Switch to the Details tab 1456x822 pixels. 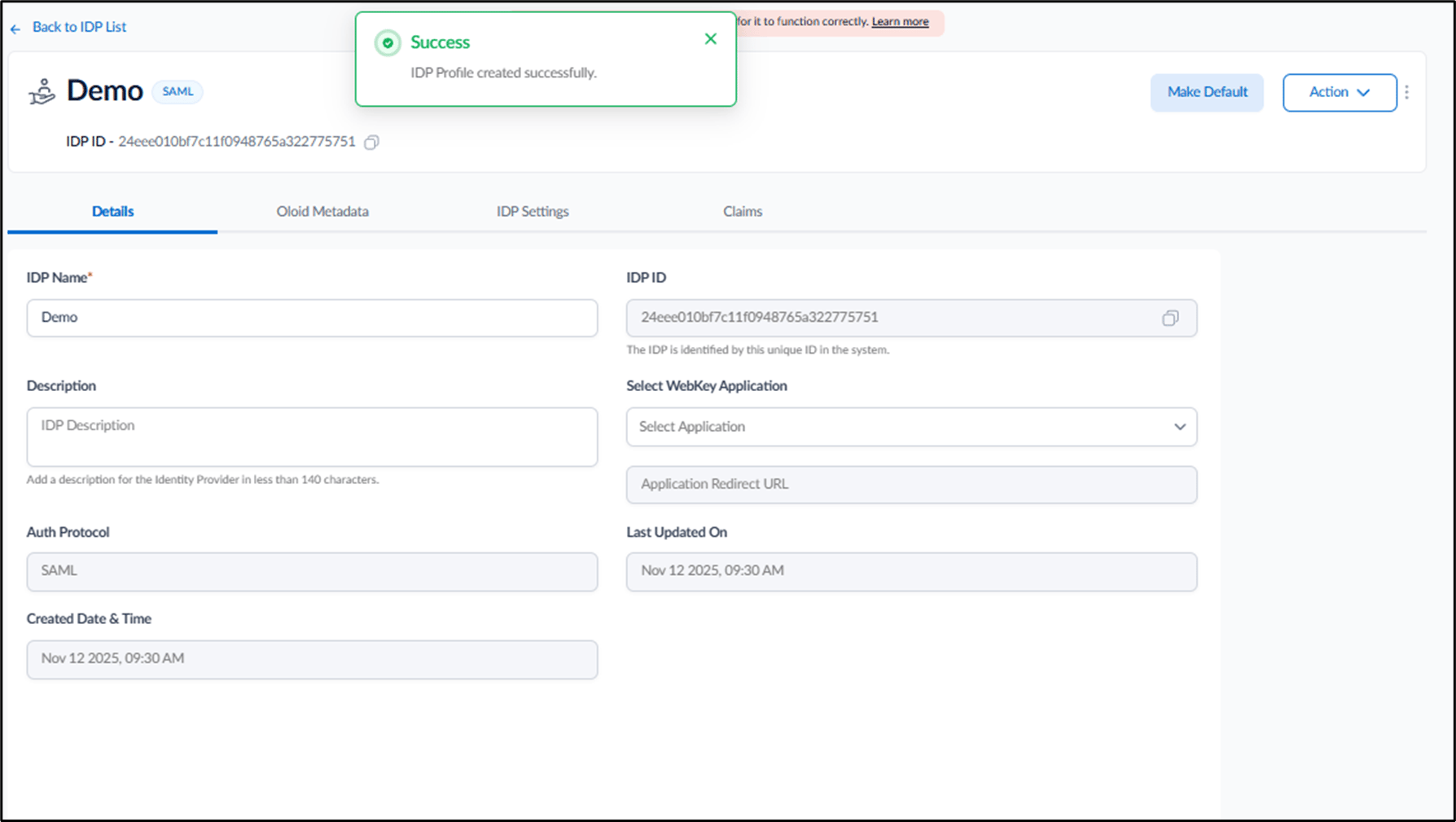click(x=112, y=211)
